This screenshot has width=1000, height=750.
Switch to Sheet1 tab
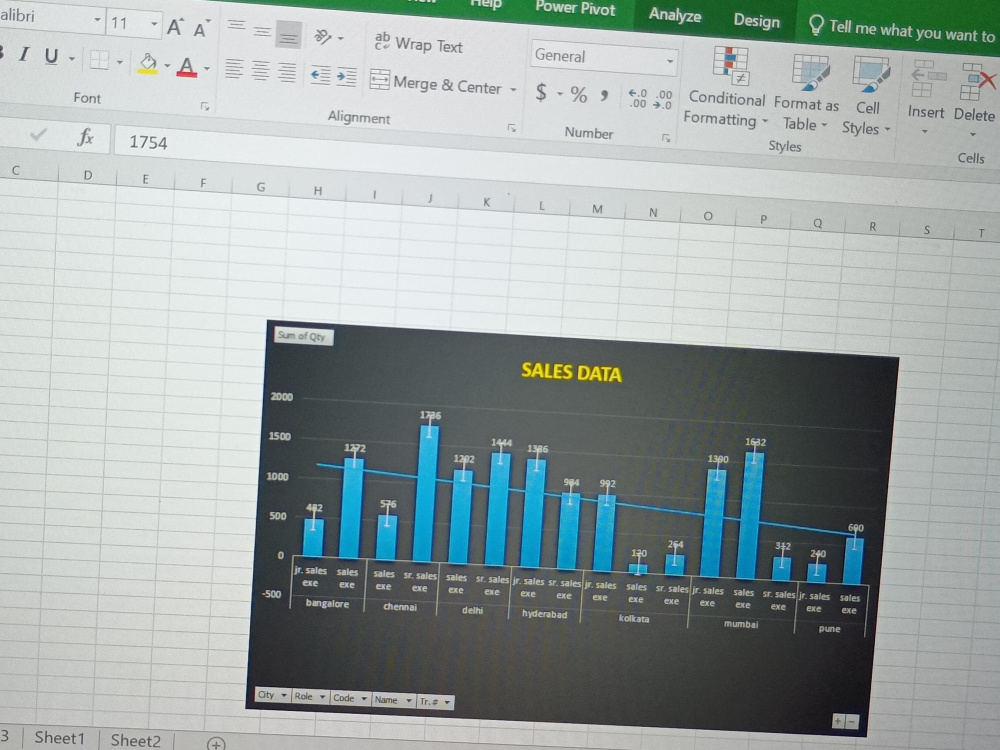(x=59, y=739)
